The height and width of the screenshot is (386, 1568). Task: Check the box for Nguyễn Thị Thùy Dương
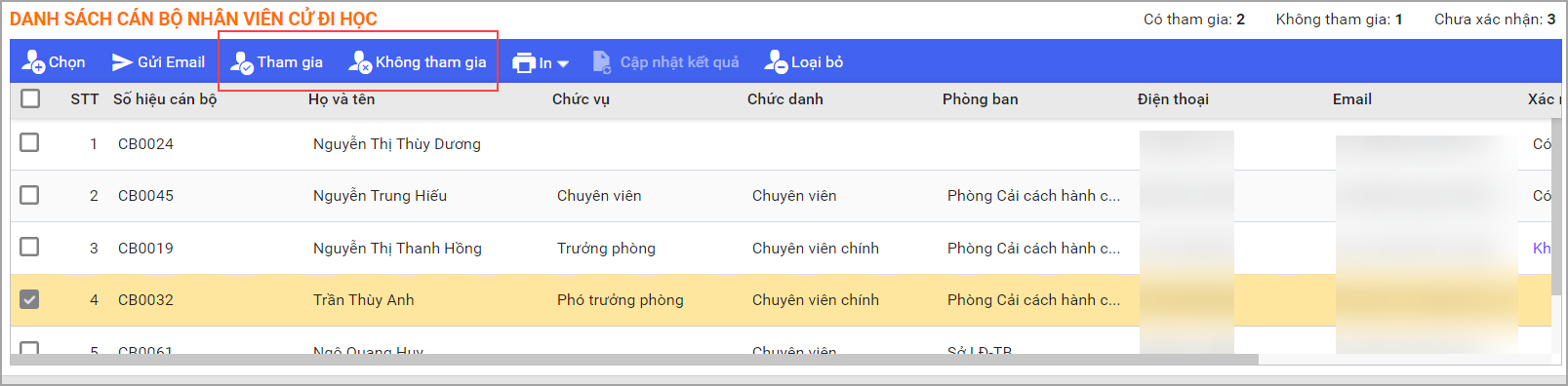pyautogui.click(x=30, y=143)
